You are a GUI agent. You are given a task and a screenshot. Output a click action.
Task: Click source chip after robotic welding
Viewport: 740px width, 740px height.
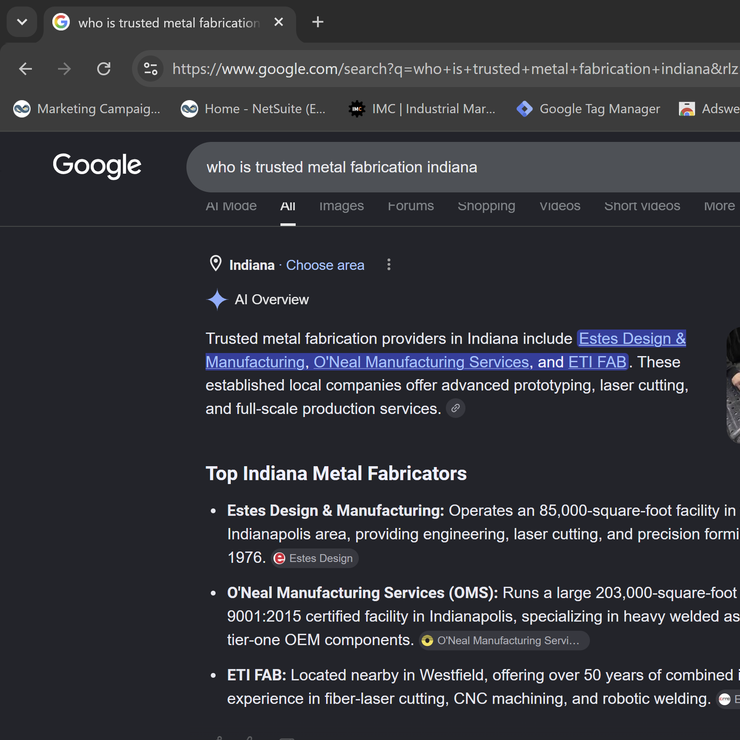(729, 699)
